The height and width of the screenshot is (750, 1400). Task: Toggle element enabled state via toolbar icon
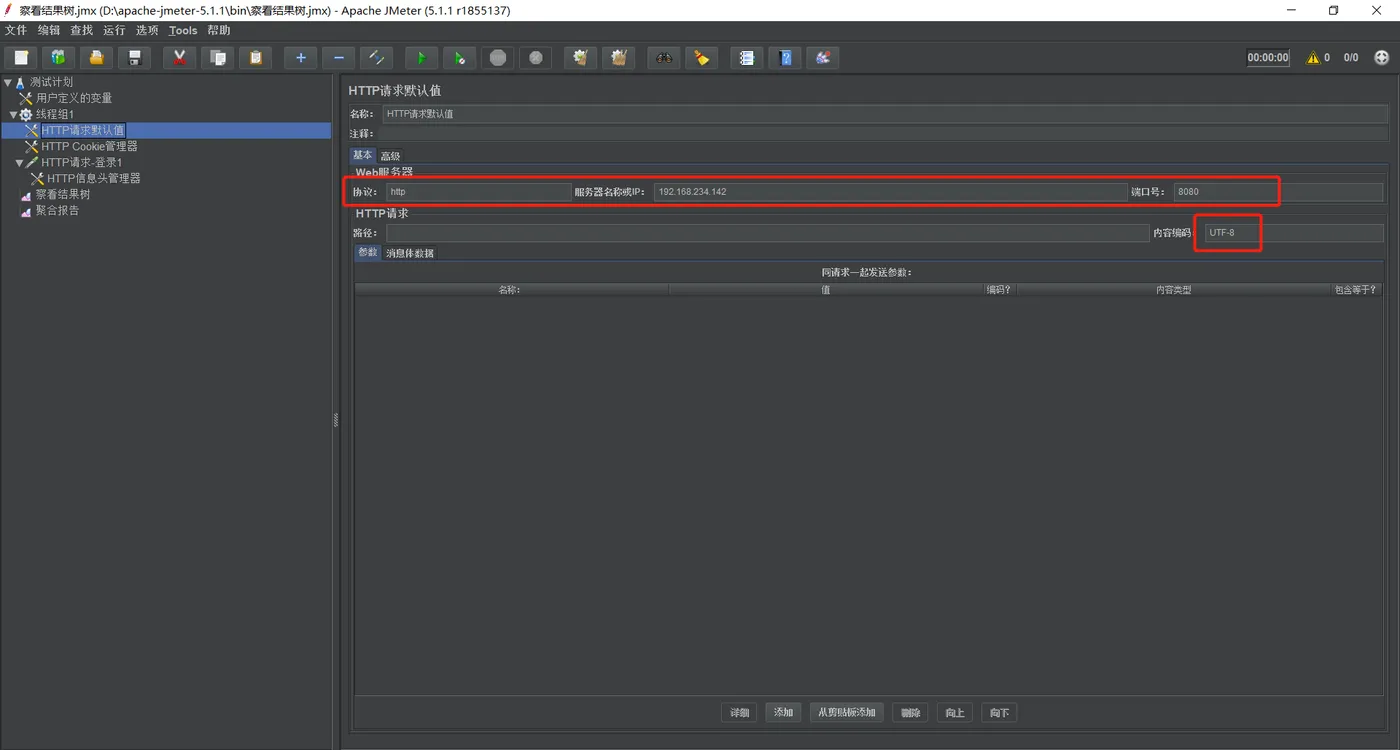[376, 57]
